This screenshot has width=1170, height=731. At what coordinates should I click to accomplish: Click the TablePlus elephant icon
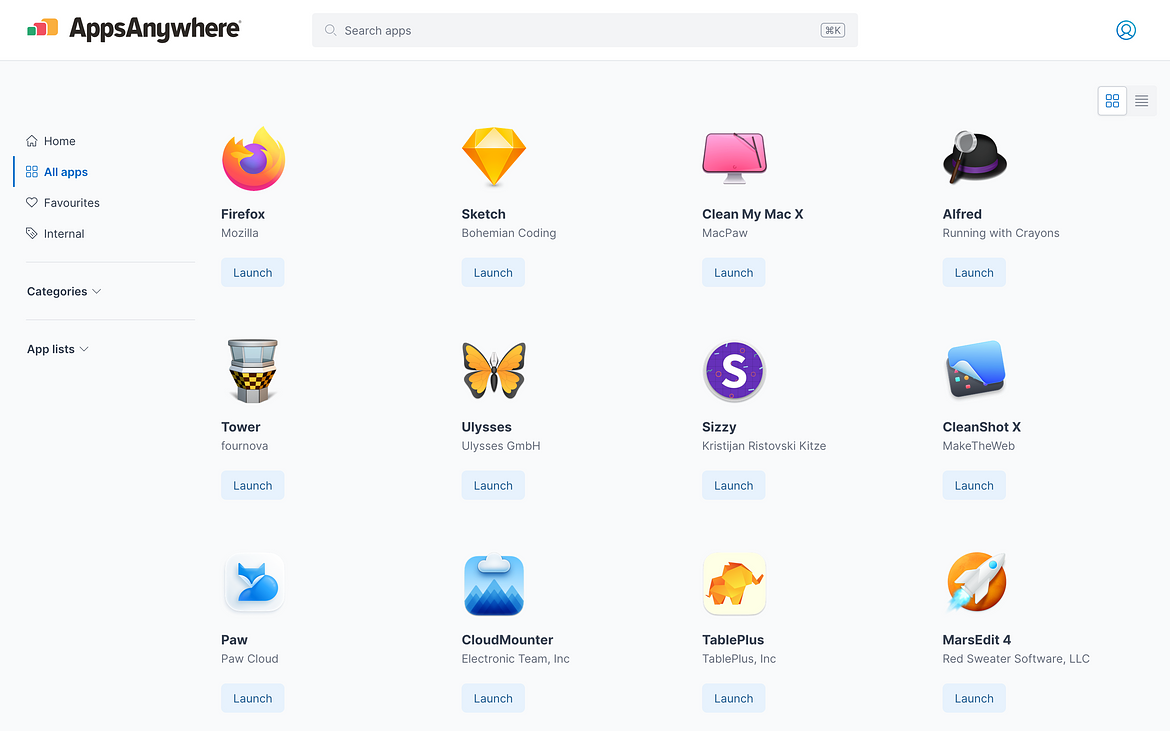(734, 583)
